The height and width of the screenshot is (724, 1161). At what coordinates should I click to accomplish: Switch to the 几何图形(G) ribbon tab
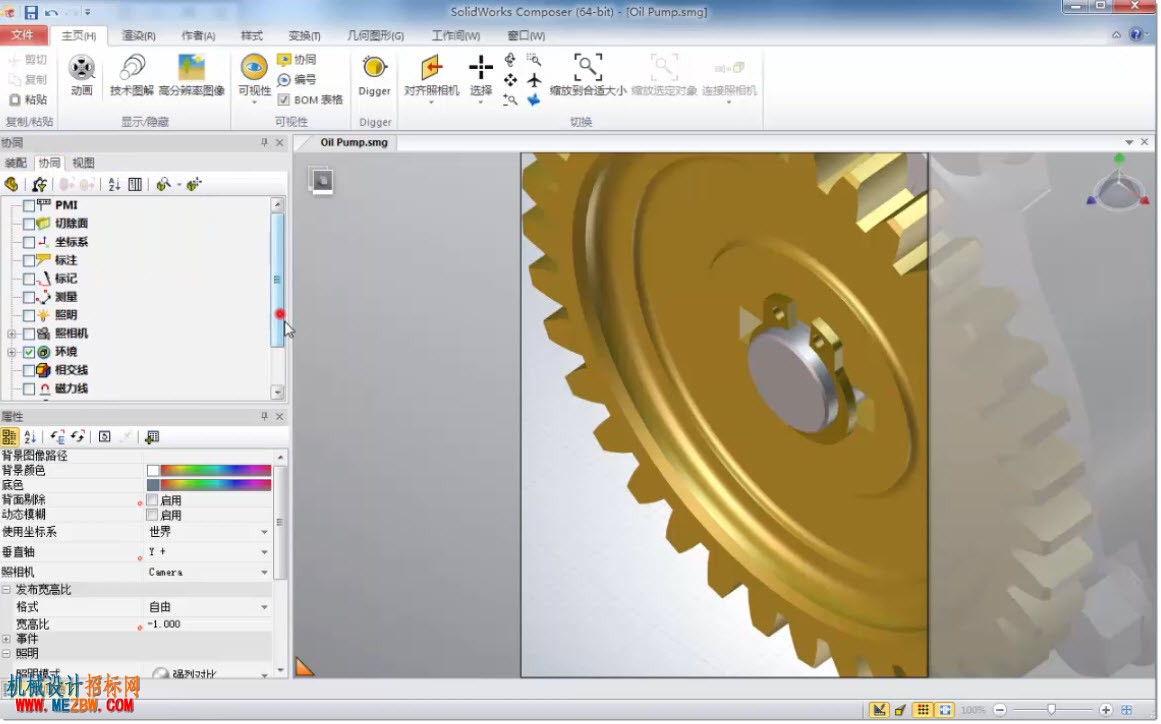(x=375, y=36)
